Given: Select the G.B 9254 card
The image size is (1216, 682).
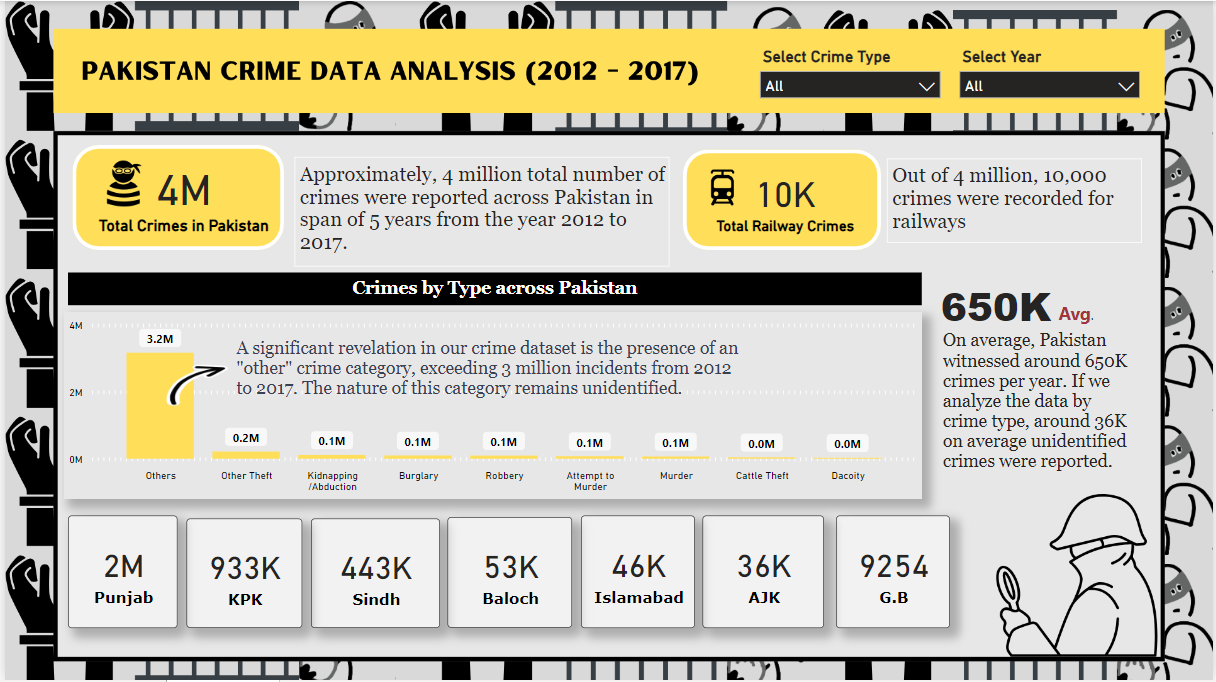Looking at the screenshot, I should 893,572.
